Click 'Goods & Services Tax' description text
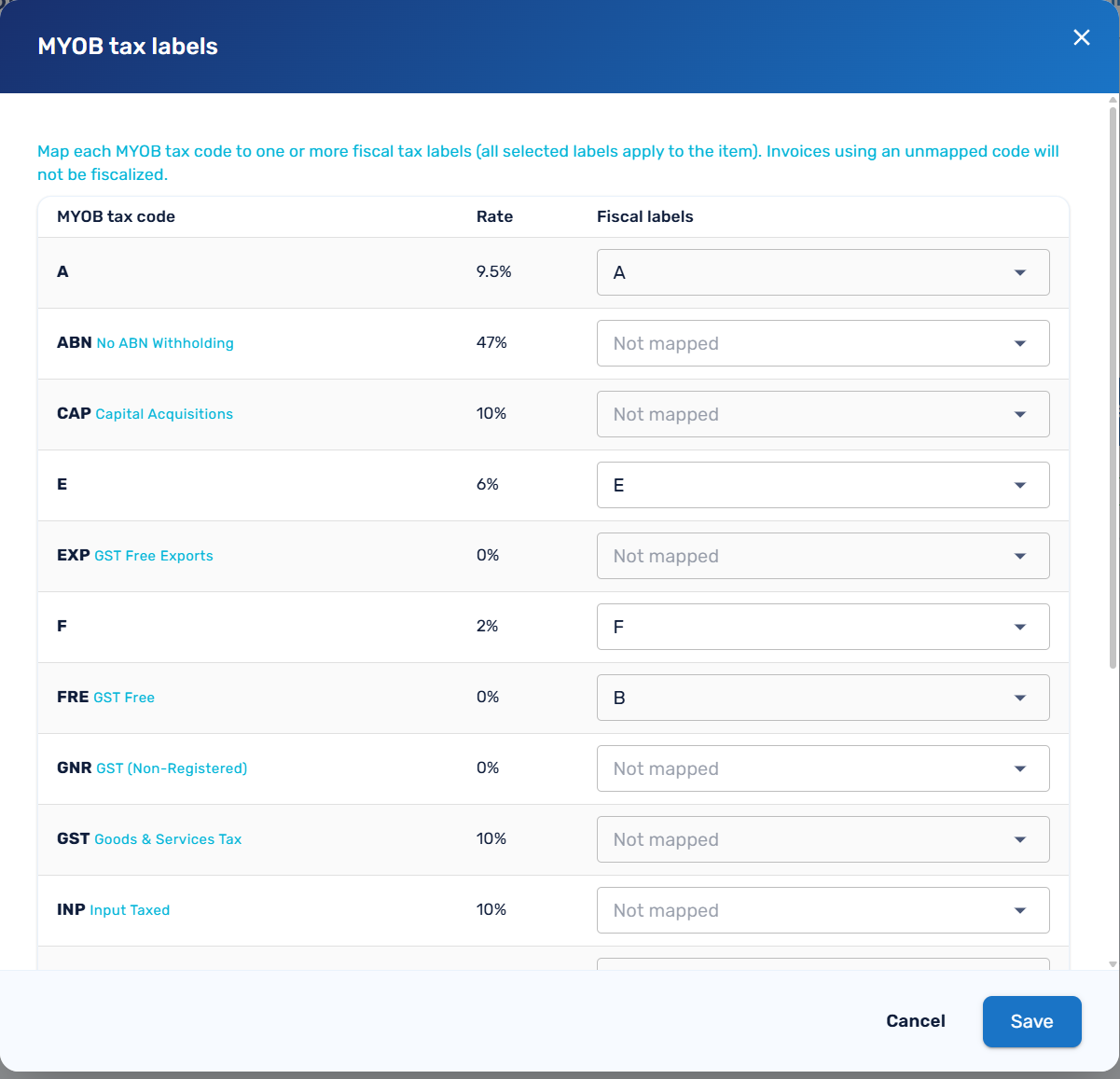This screenshot has height=1079, width=1120. pos(168,839)
